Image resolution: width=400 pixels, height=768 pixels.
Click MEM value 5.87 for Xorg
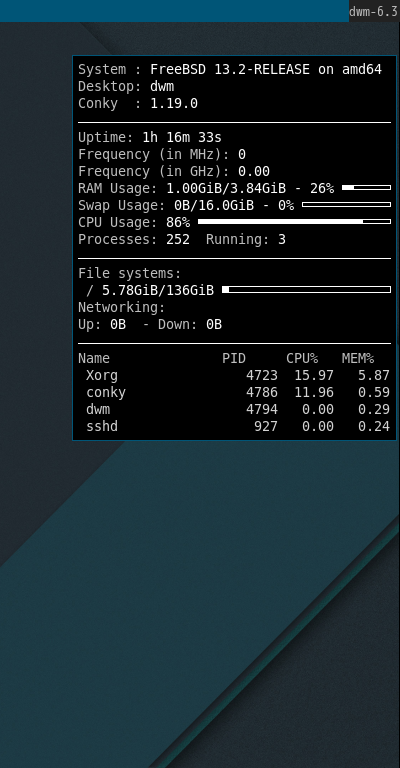374,376
